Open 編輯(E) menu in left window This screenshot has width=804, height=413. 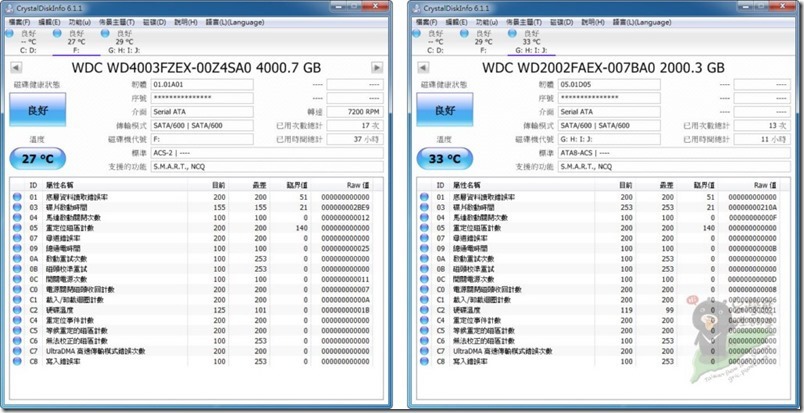(50, 22)
